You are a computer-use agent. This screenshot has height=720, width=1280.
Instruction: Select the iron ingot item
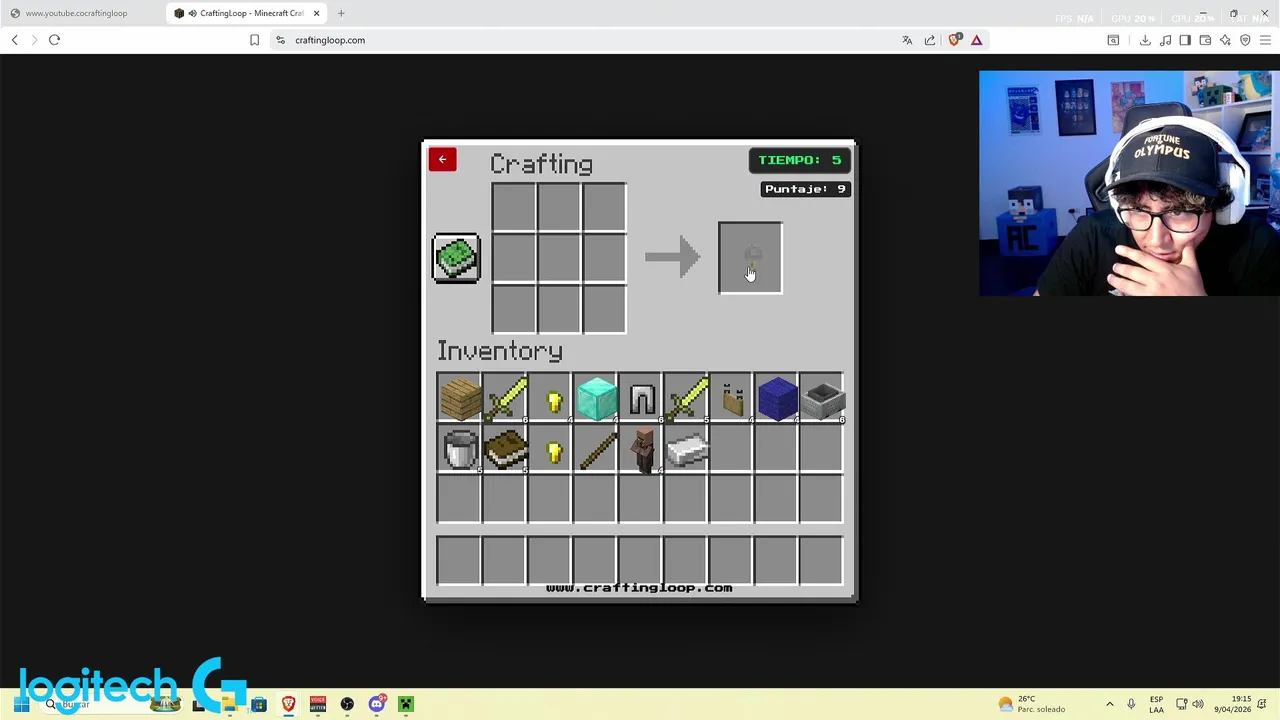[x=687, y=451]
